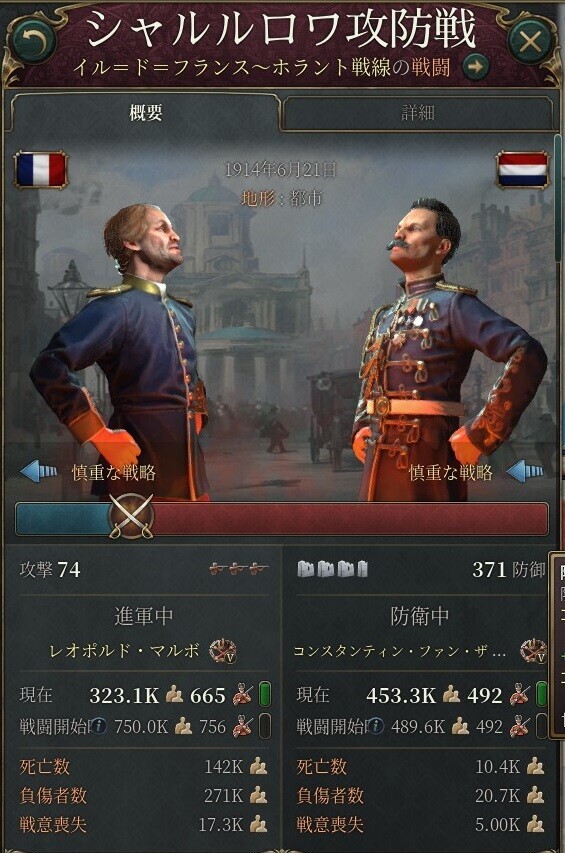
Task: Open the 詳細 tab
Action: [418, 113]
